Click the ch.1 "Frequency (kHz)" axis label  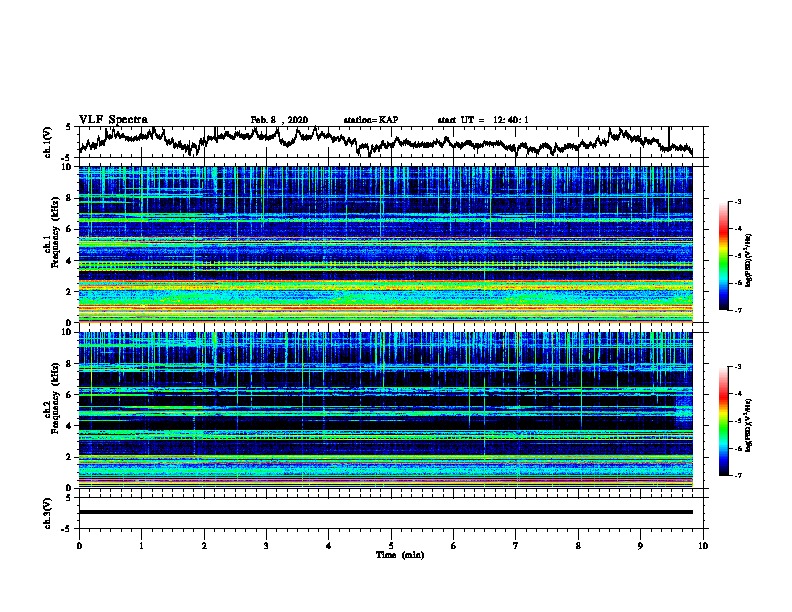coord(55,232)
